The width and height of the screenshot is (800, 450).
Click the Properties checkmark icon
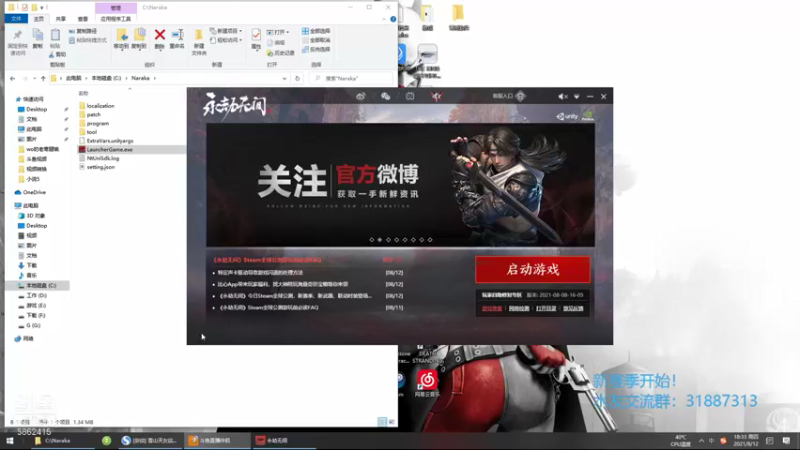(256, 35)
